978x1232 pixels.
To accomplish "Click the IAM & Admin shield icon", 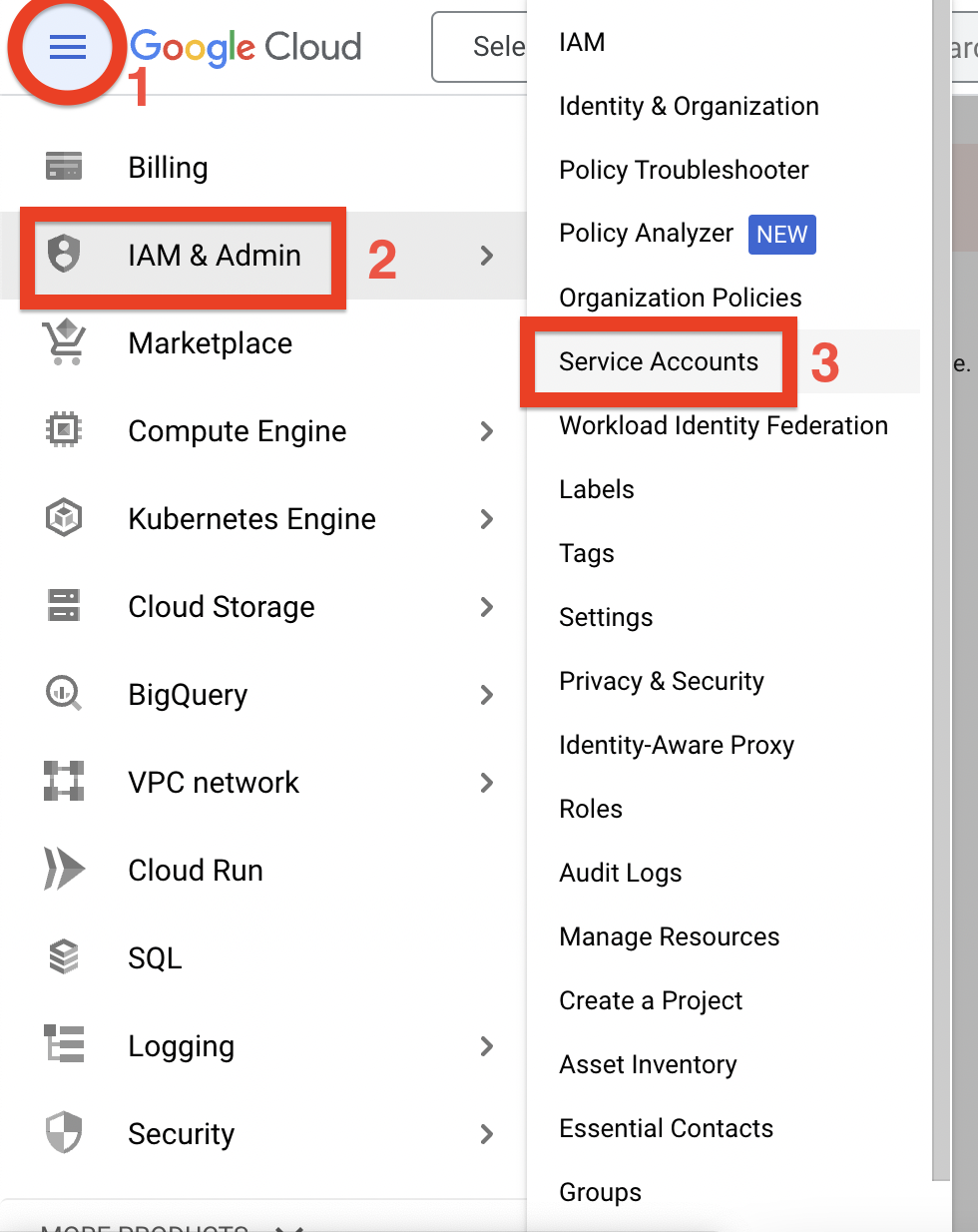I will pos(64,255).
